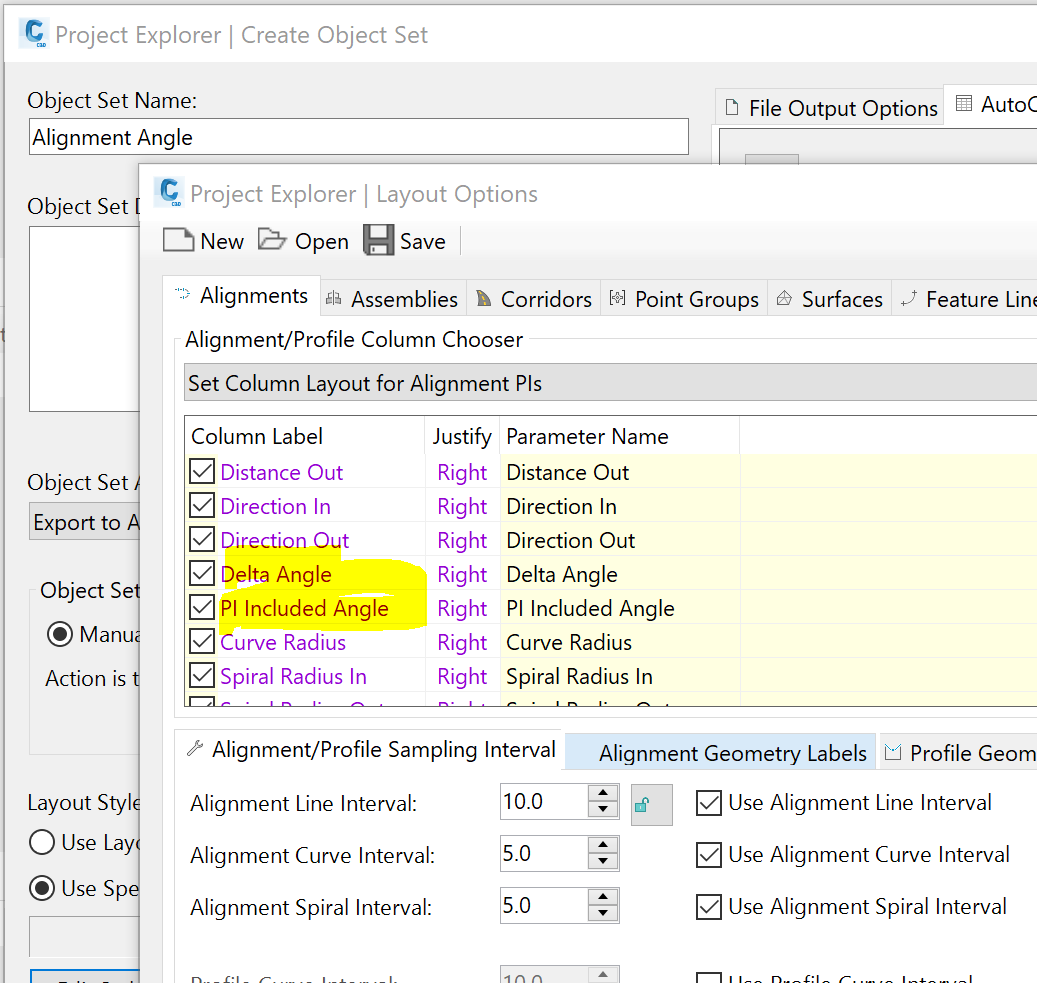Click Right justify for Curve Radius
This screenshot has height=983, width=1037.
462,642
